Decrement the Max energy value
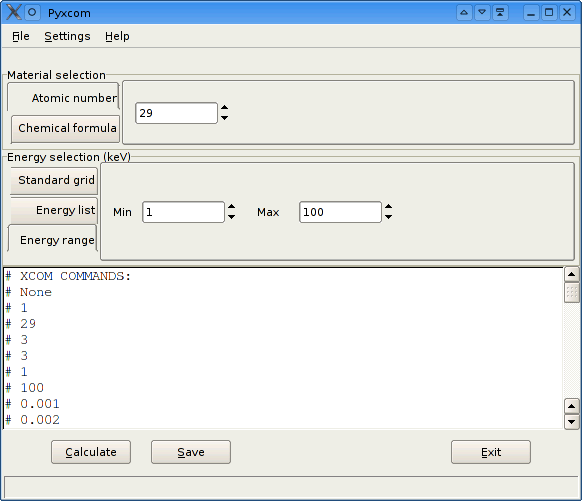The width and height of the screenshot is (582, 501). tap(388, 217)
